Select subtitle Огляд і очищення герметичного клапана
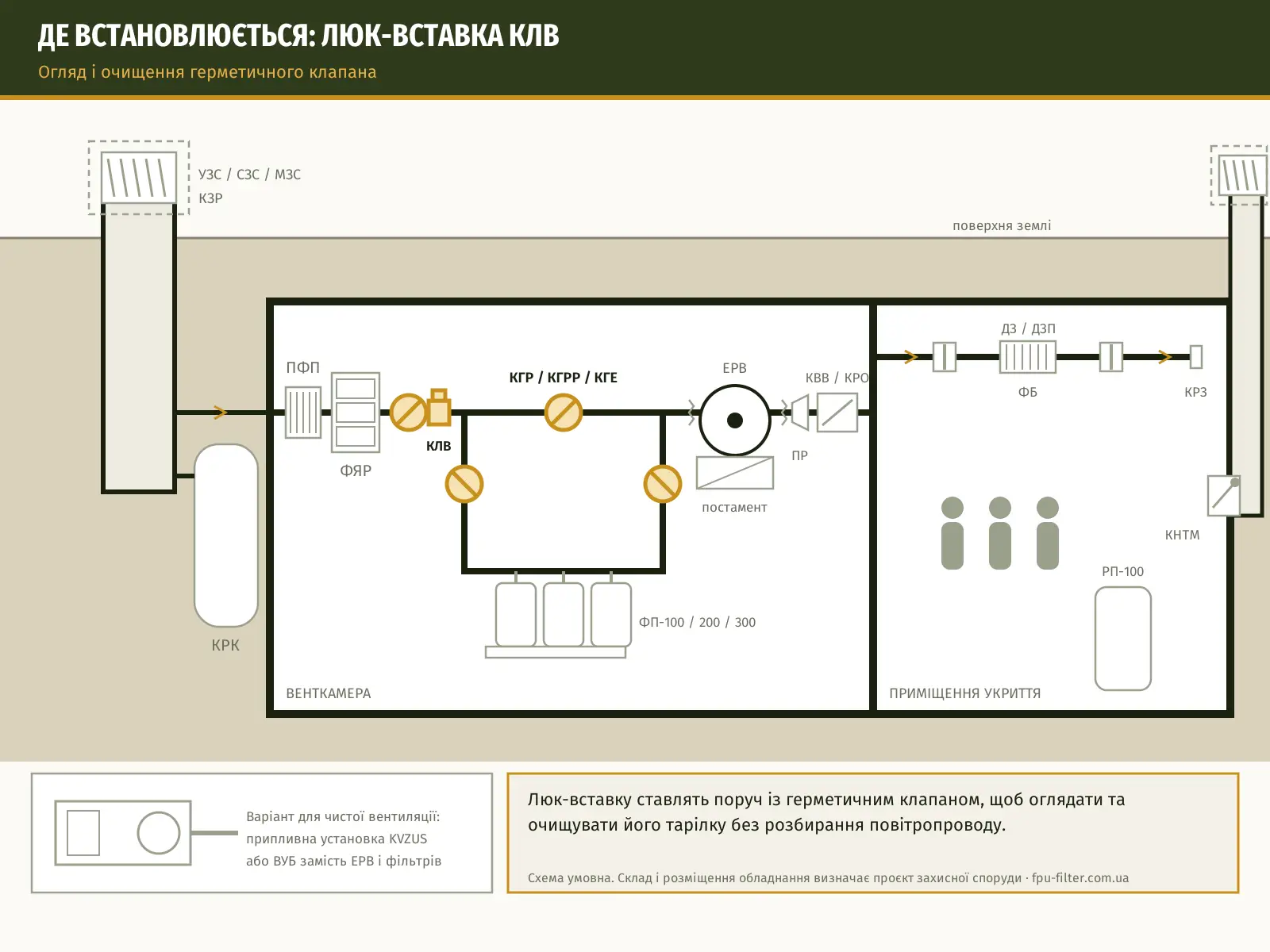The image size is (1270, 952). click(x=207, y=72)
